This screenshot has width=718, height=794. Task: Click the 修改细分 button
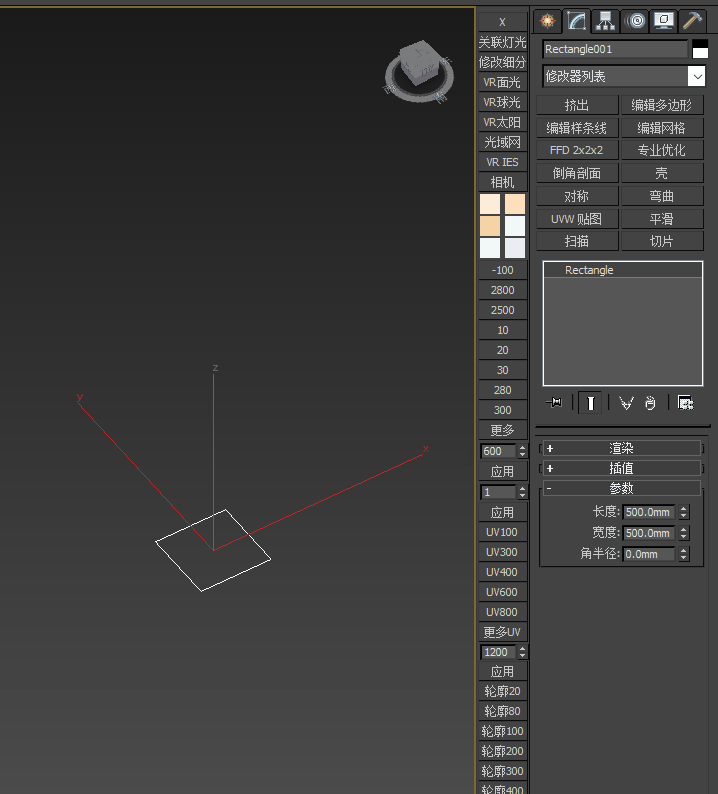click(x=503, y=62)
